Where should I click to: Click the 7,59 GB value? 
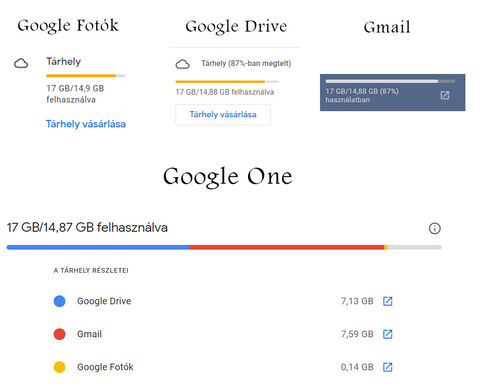(x=357, y=334)
